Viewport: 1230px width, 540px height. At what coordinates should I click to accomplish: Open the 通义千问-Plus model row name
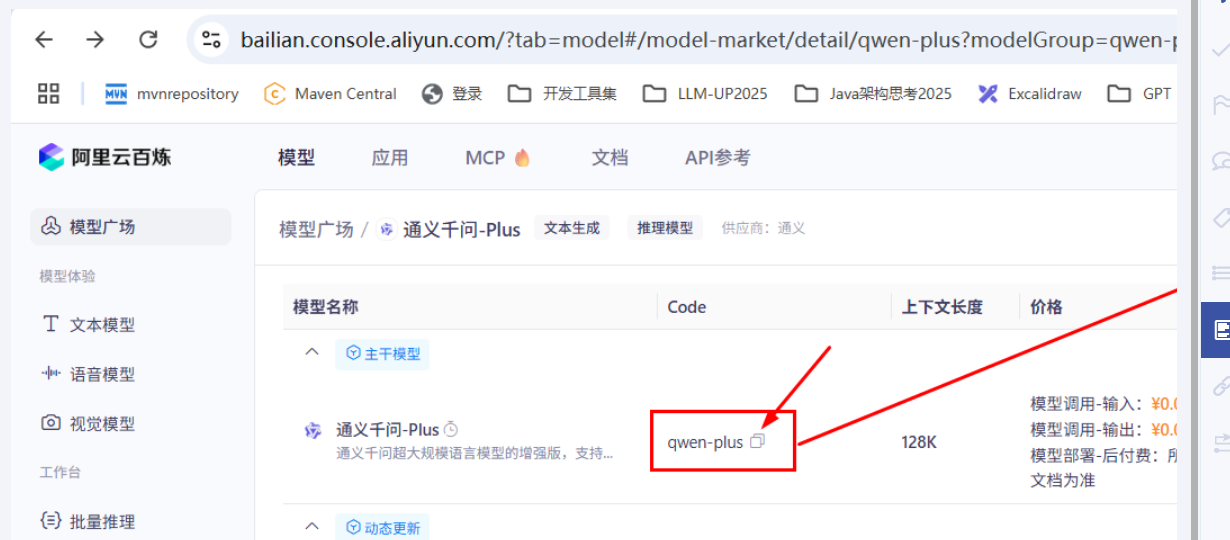click(x=387, y=429)
